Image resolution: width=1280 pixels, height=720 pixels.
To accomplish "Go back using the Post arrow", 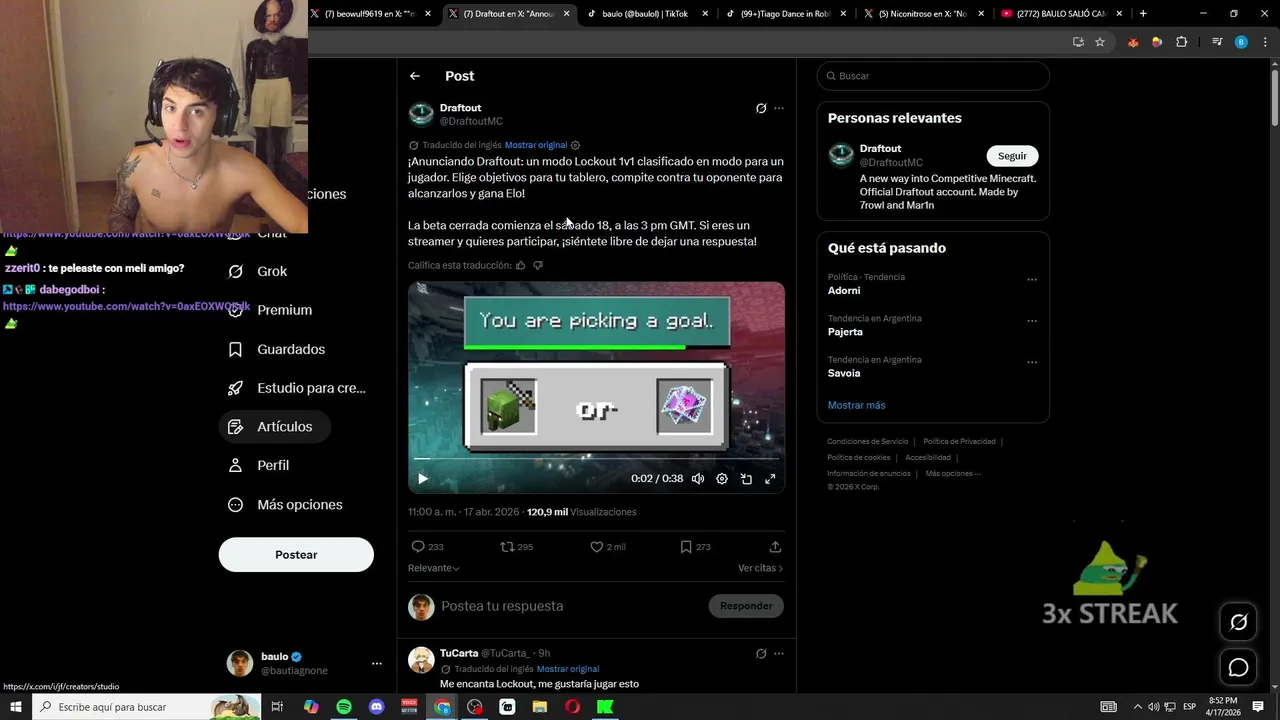I will (x=415, y=76).
